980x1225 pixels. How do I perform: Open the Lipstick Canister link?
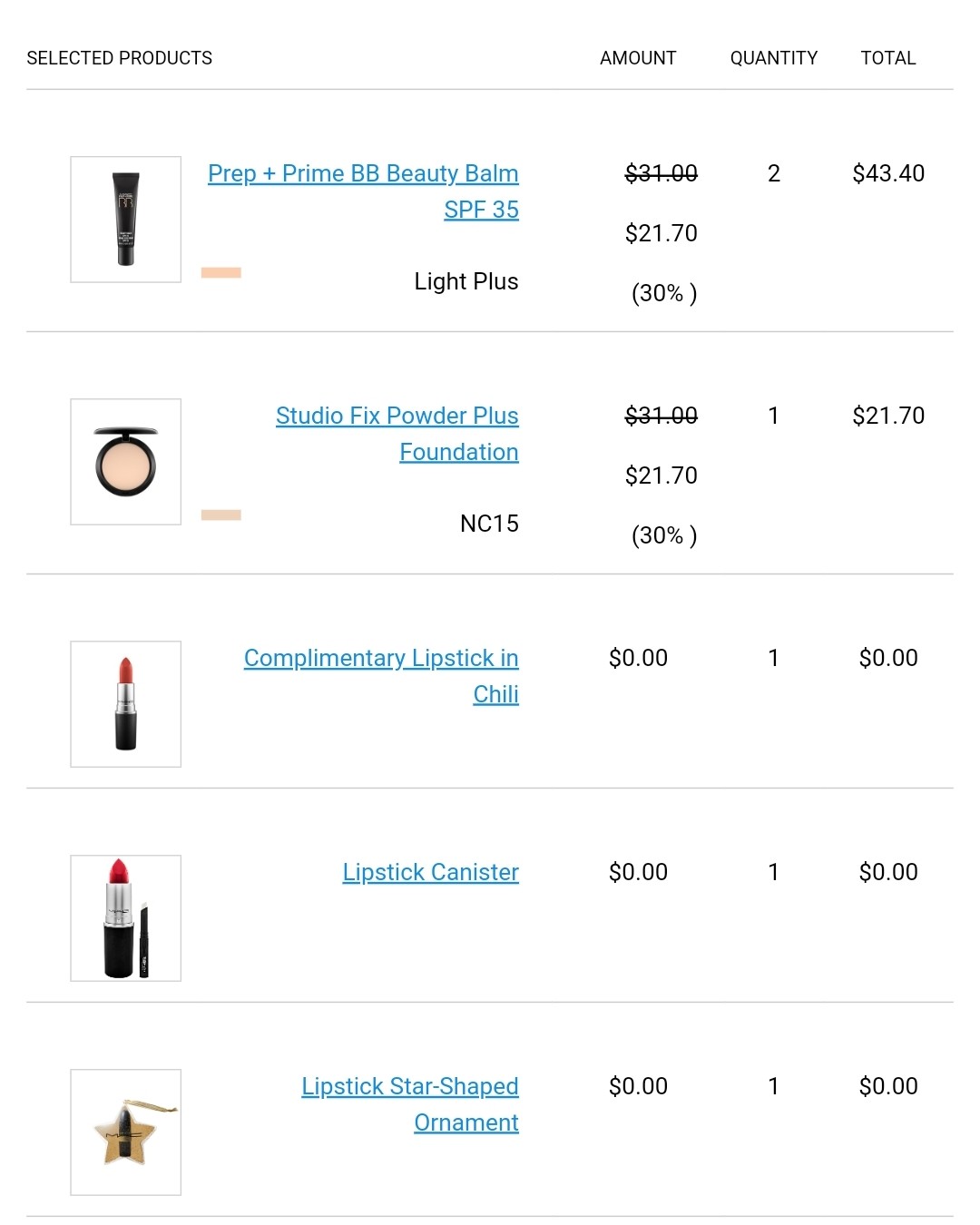coord(430,872)
